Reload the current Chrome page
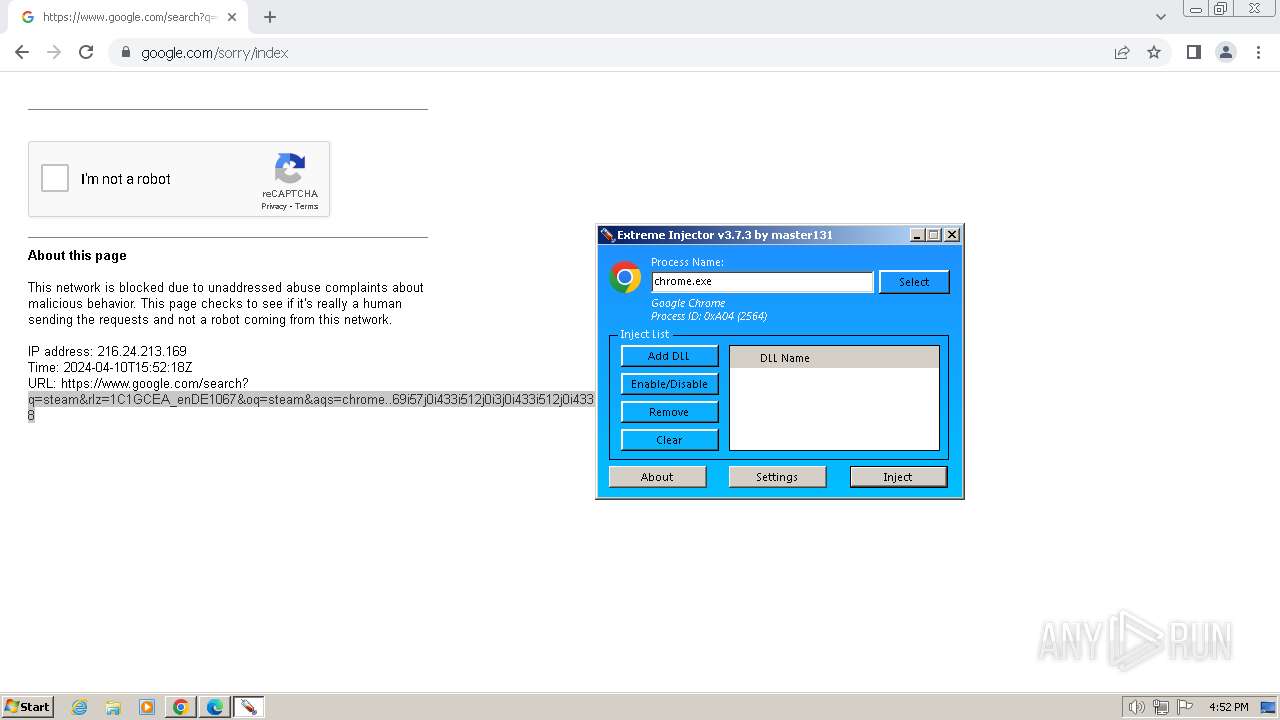Viewport: 1280px width, 720px height. 86,52
